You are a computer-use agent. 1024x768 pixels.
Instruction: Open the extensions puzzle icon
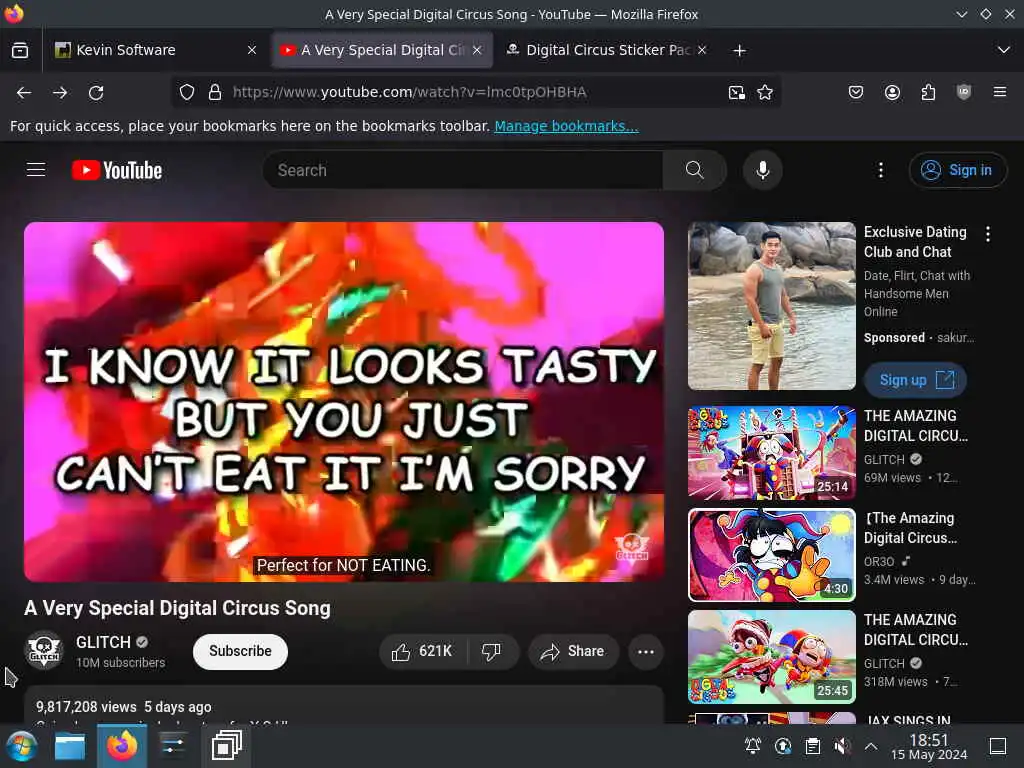(x=928, y=93)
